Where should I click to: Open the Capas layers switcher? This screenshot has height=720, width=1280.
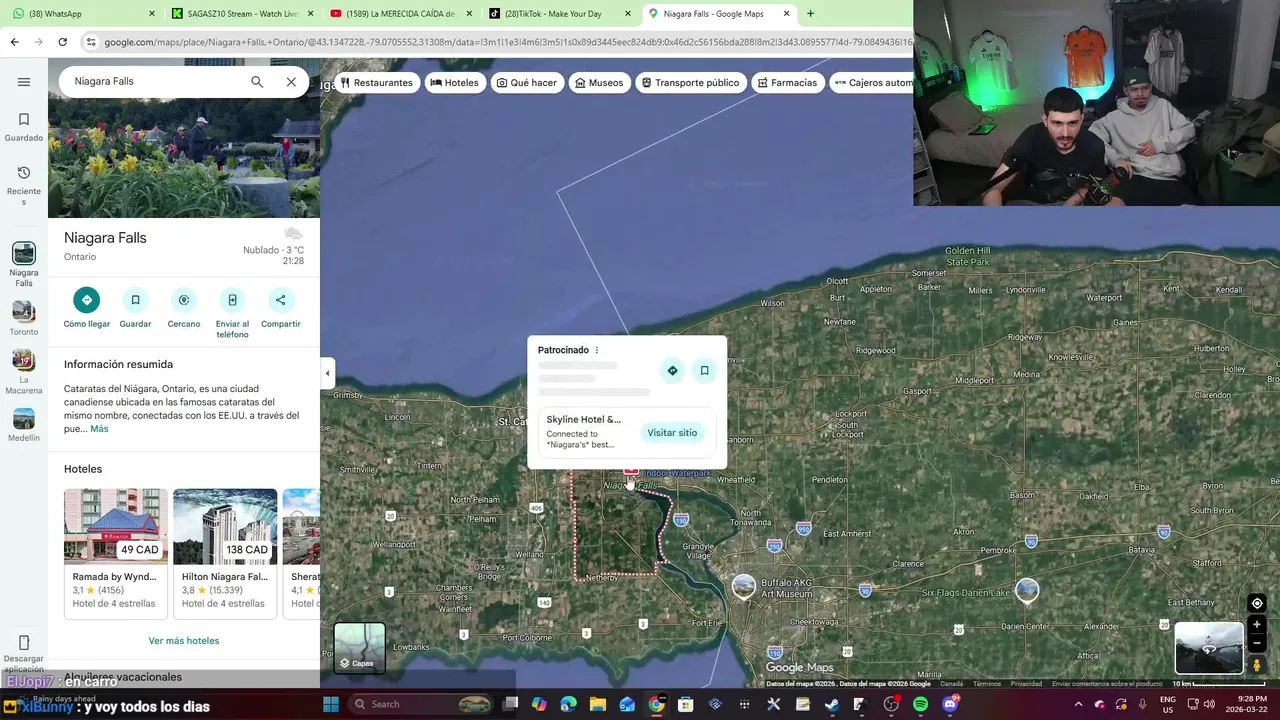pyautogui.click(x=359, y=648)
